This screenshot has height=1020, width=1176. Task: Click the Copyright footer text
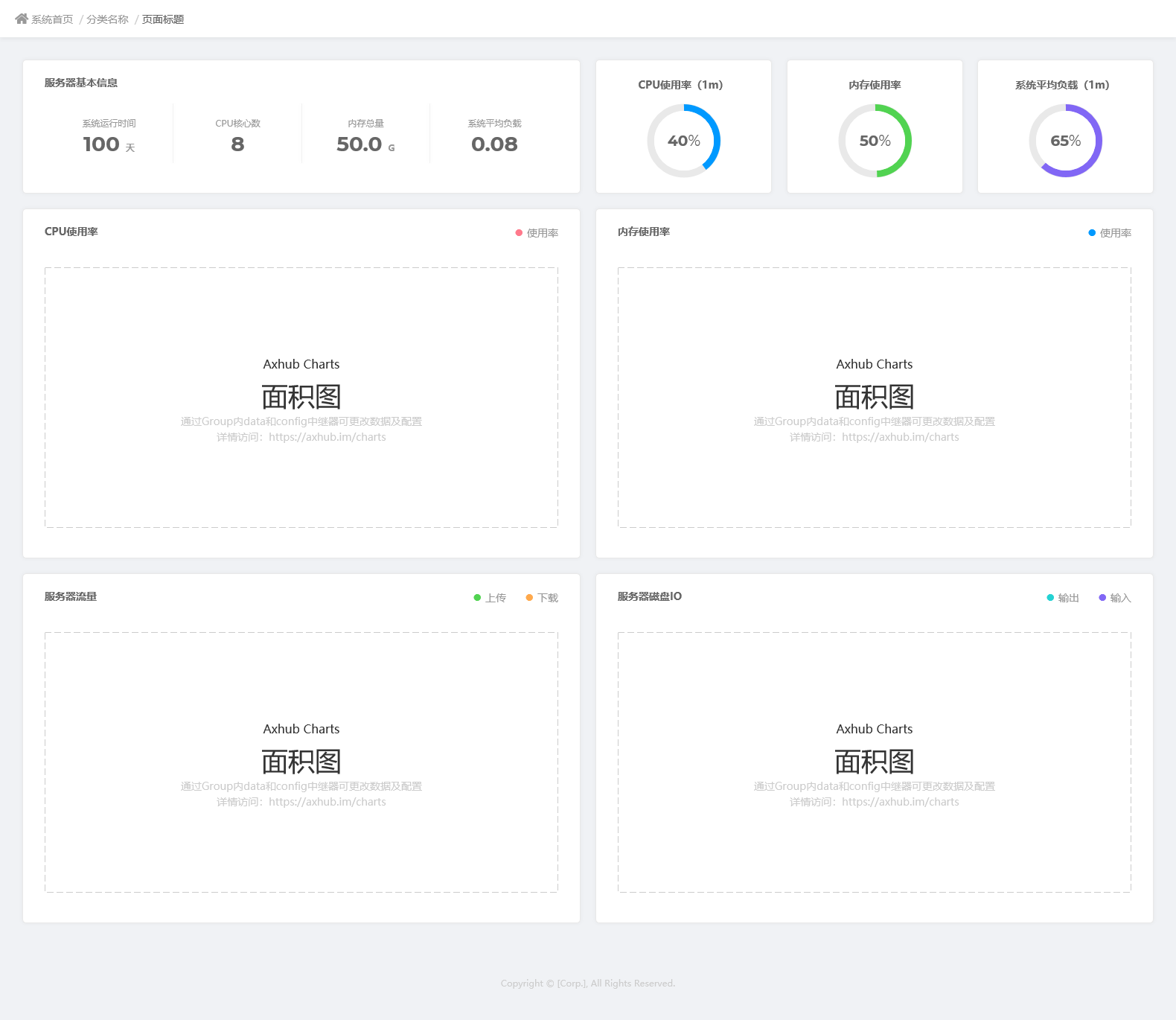click(x=588, y=984)
